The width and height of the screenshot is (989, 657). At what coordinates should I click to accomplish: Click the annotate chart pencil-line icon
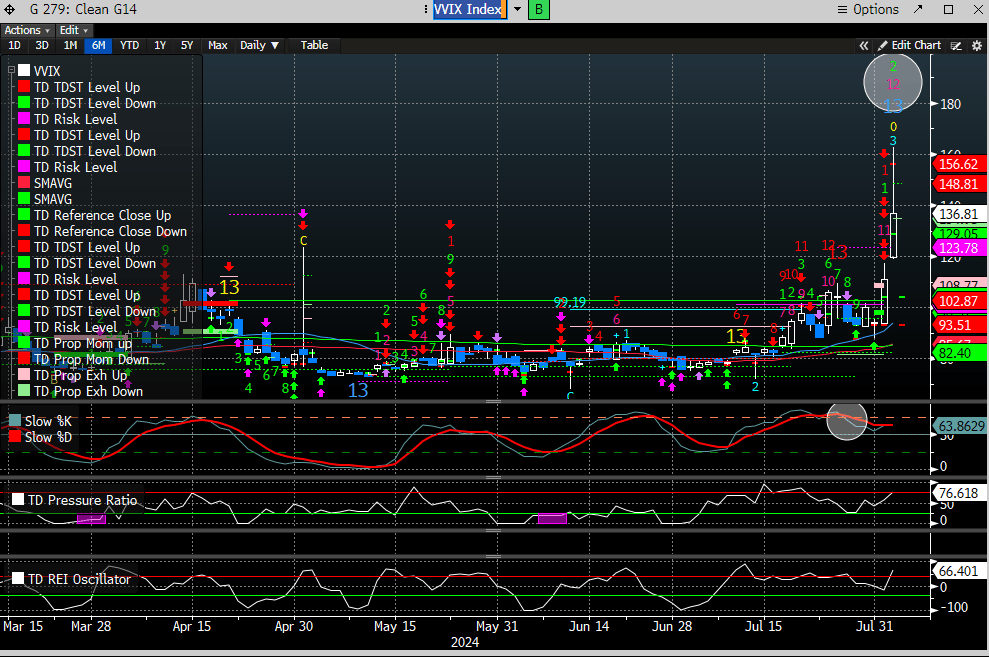pos(956,45)
